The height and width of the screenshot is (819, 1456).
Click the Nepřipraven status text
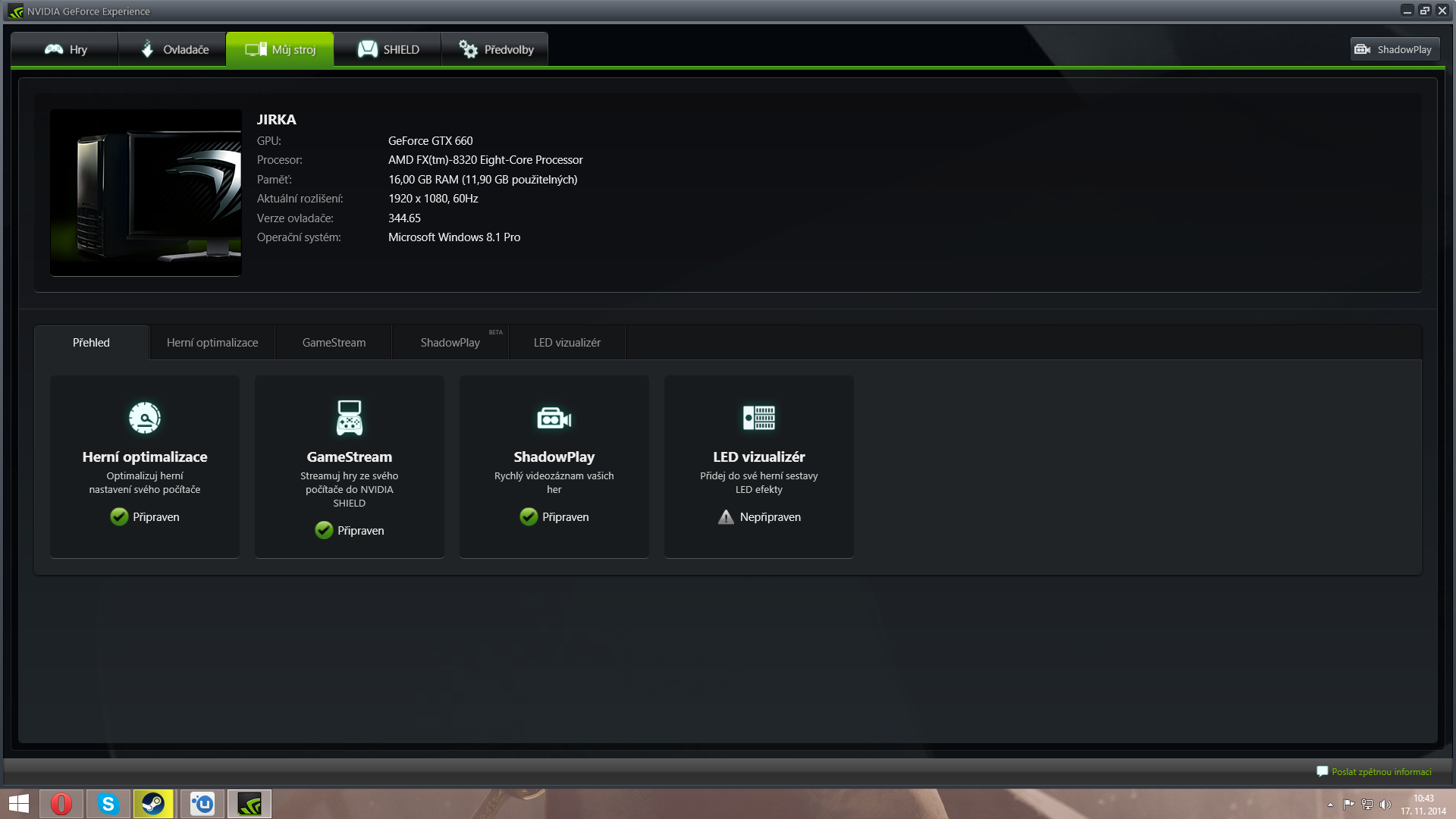(770, 517)
